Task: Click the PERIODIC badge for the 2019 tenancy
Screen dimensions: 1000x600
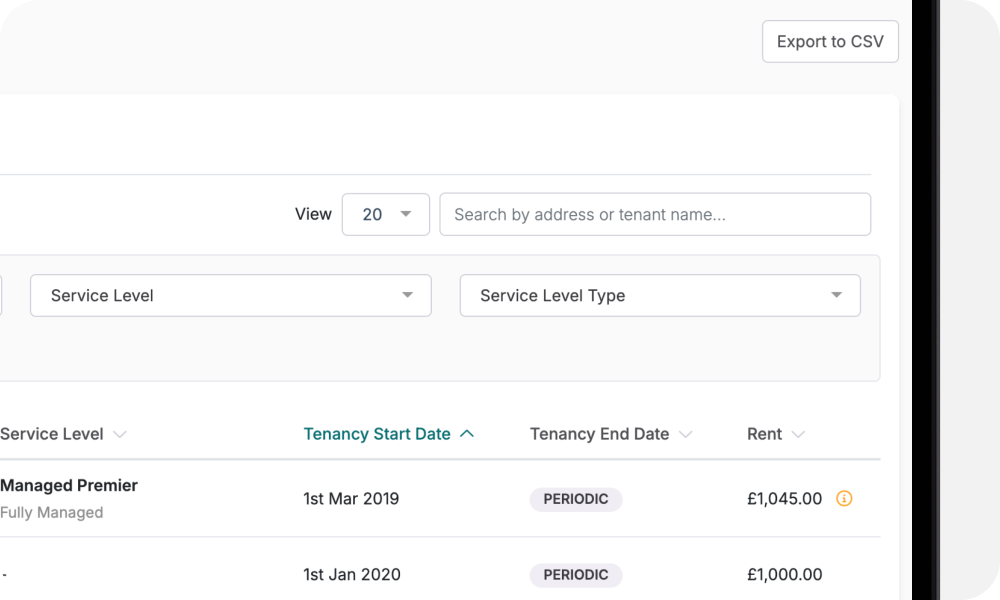Action: click(x=576, y=499)
